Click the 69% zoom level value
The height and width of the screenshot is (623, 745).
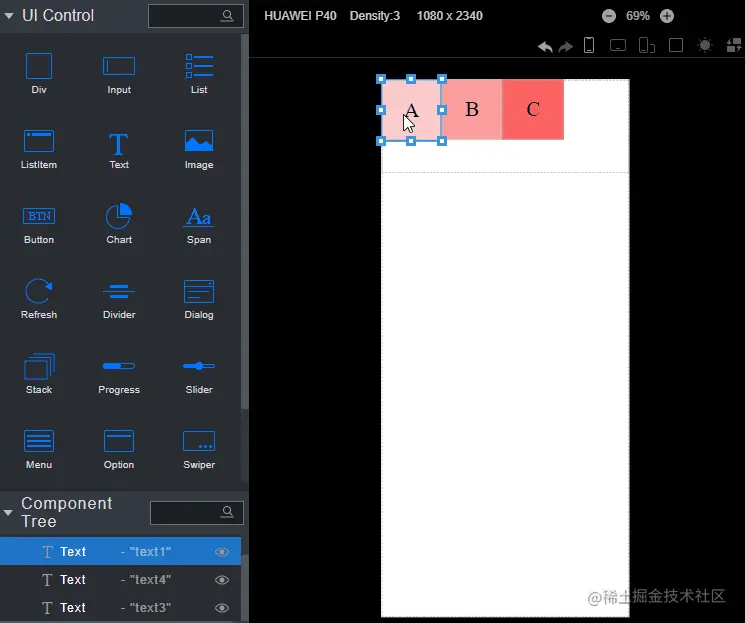coord(638,16)
